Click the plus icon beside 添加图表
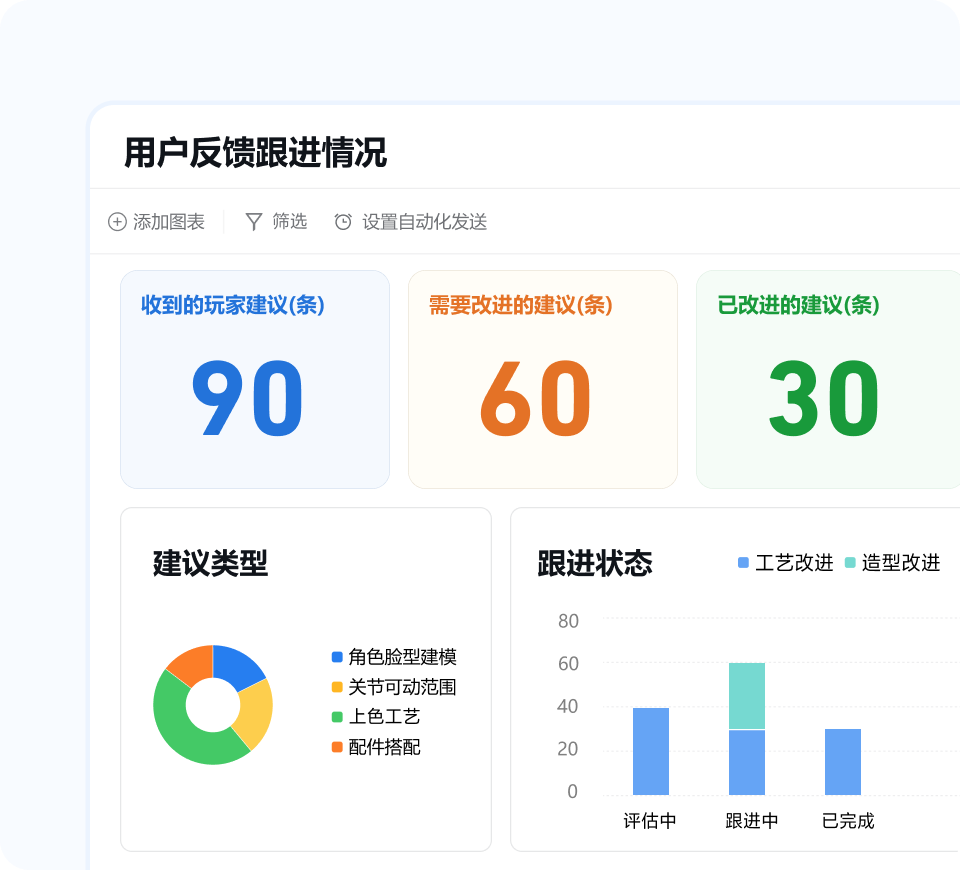Viewport: 960px width, 870px height. pos(116,222)
